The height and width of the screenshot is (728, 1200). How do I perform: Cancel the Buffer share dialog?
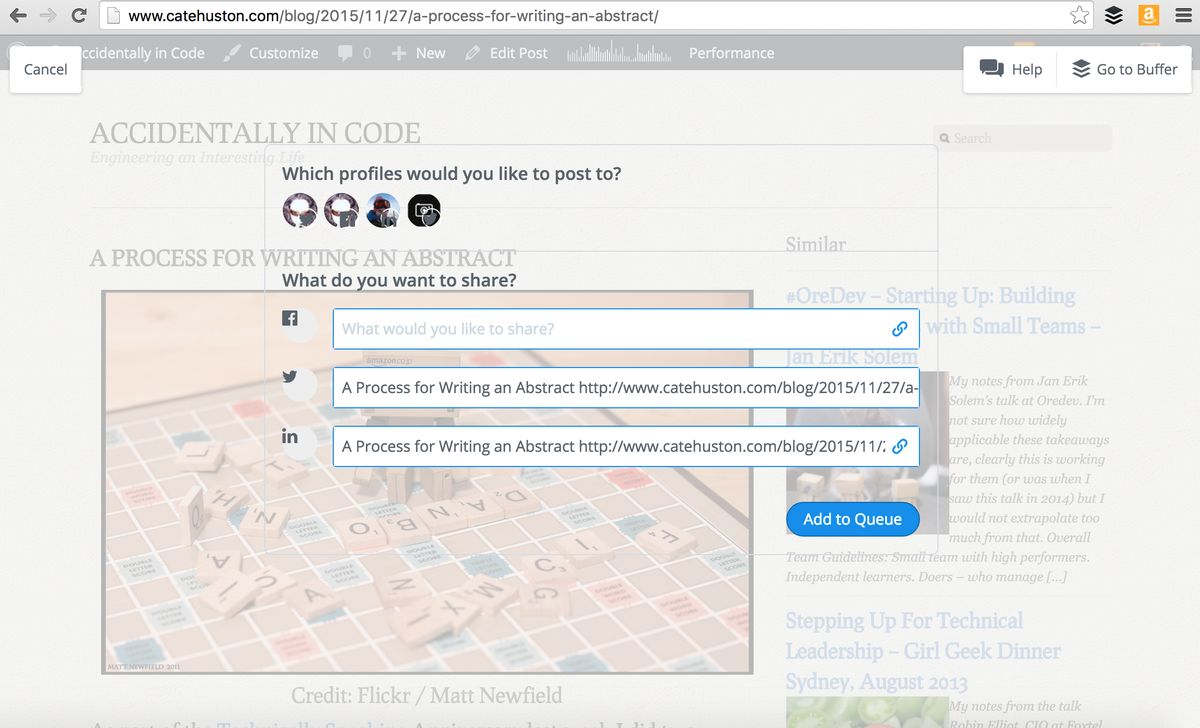coord(45,69)
